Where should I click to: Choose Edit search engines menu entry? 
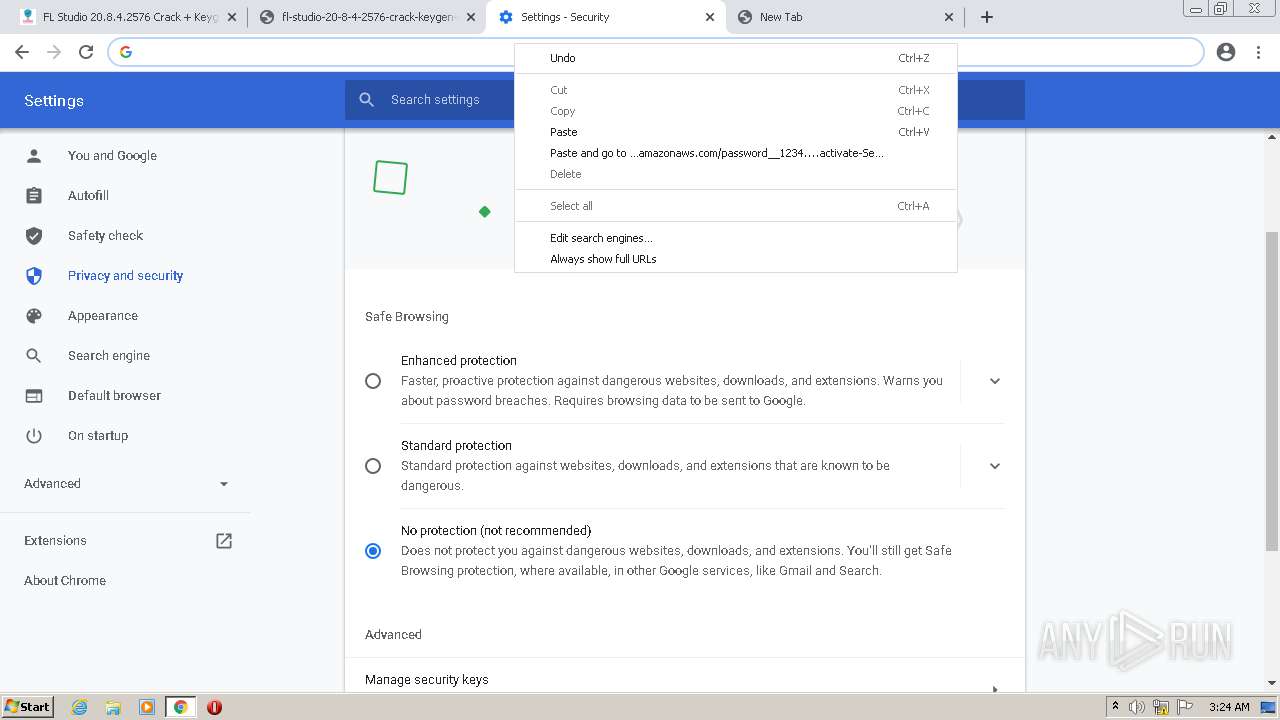tap(736, 238)
